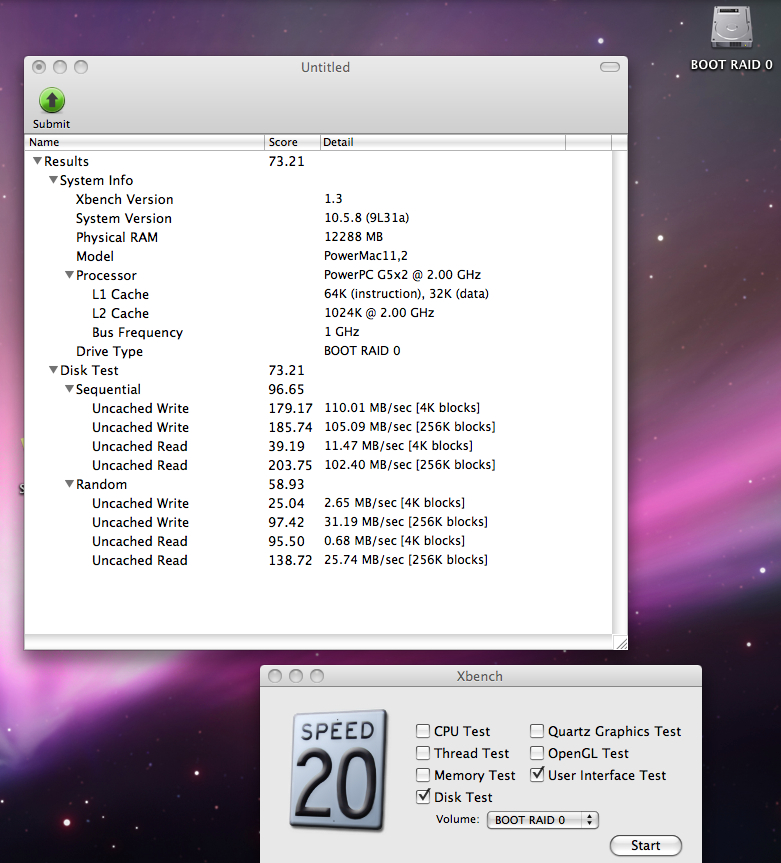Click the 110.01 MB/sec [4K blocks] detail
Screen dimensions: 781x863
click(x=402, y=408)
